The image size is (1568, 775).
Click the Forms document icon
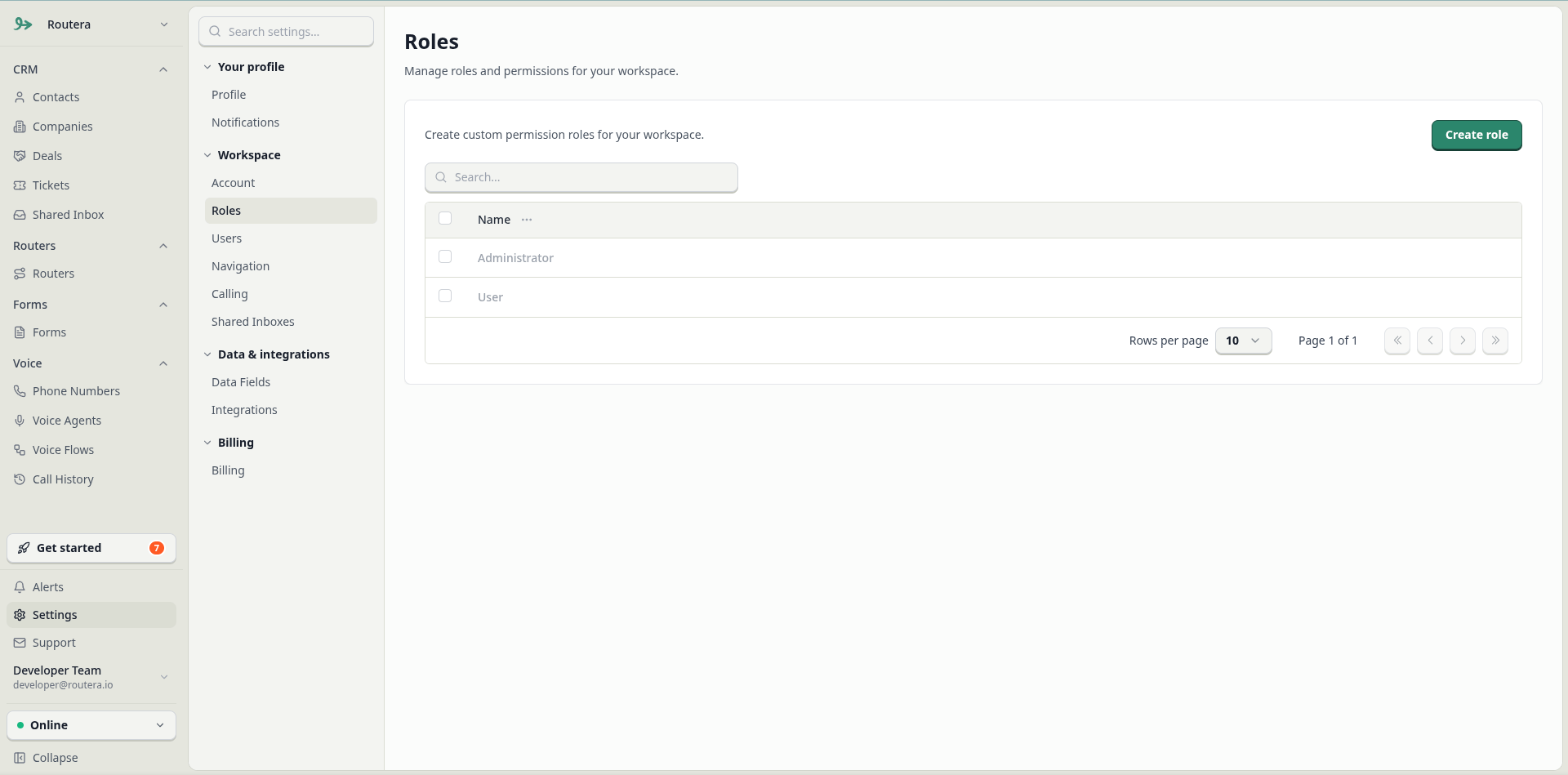20,332
